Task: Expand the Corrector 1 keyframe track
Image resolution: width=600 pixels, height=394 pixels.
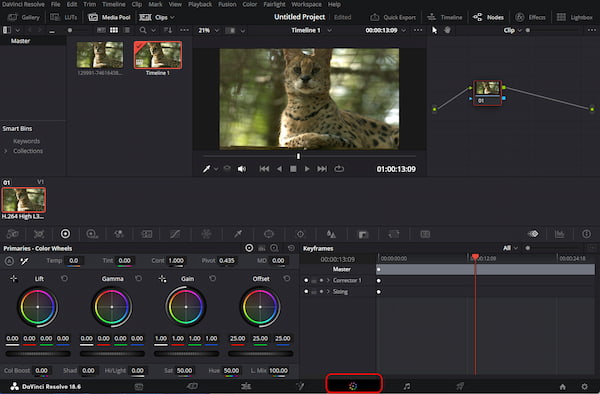Action: tap(328, 280)
